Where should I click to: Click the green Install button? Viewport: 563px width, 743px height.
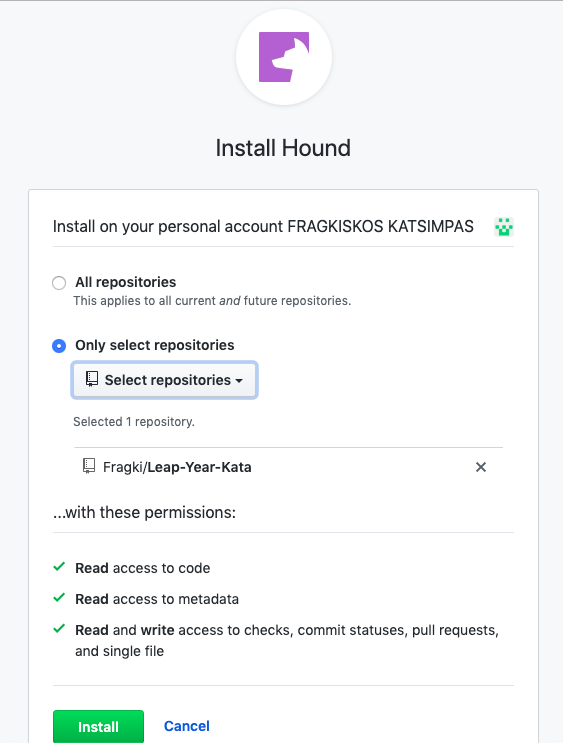pos(98,726)
